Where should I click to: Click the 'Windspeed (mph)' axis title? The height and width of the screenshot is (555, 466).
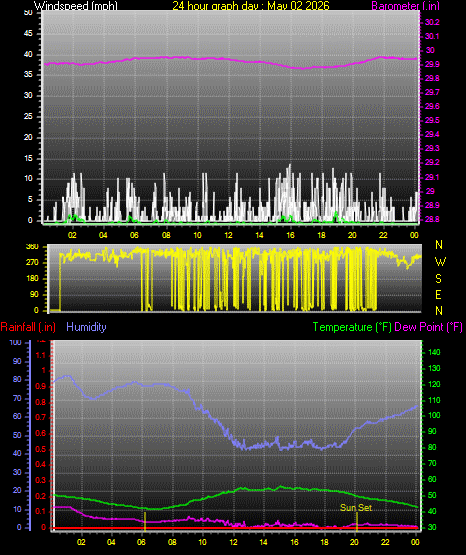click(76, 6)
